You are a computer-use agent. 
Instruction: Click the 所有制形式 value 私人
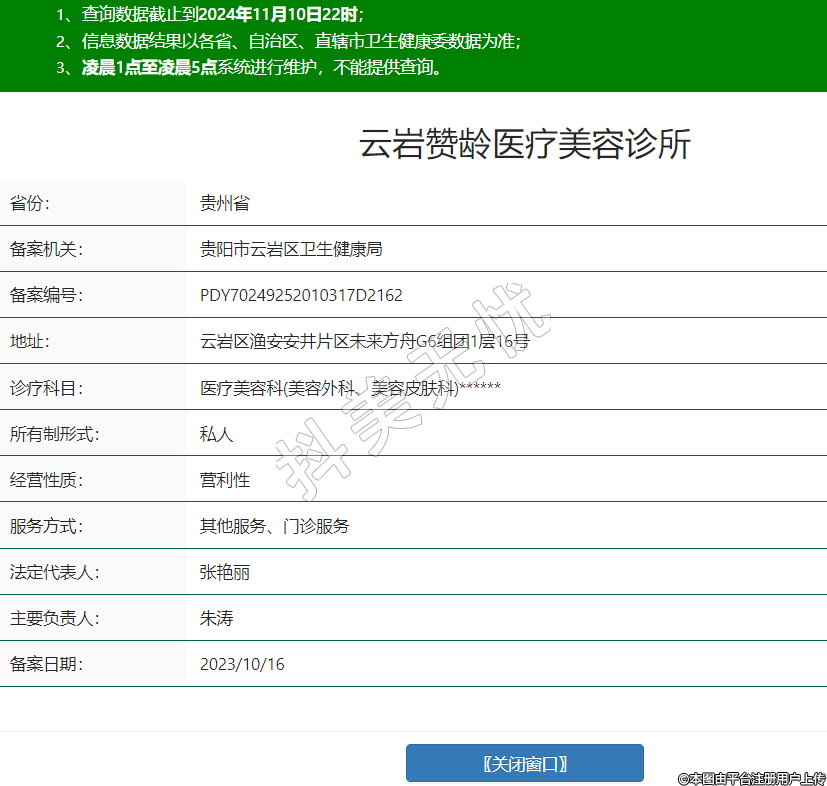pyautogui.click(x=216, y=434)
